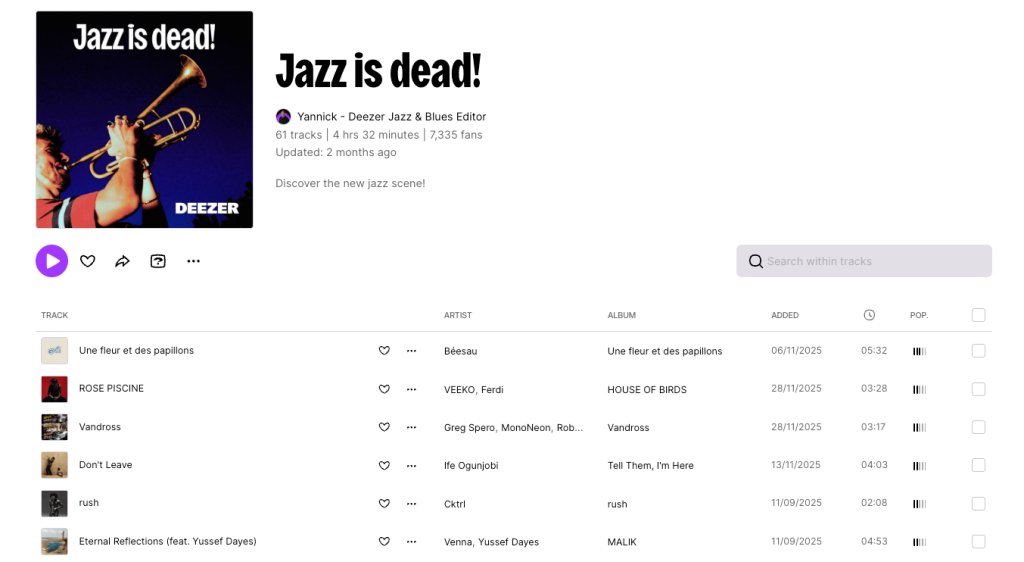
Task: Click rush track thumbnail
Action: [x=54, y=503]
